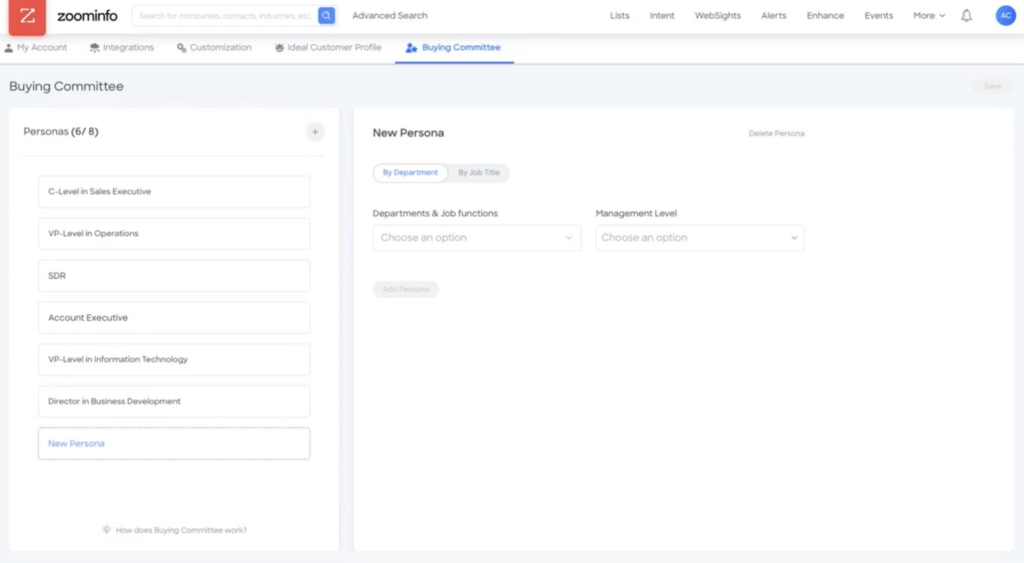Select the New Persona list item
The image size is (1024, 563).
click(174, 443)
